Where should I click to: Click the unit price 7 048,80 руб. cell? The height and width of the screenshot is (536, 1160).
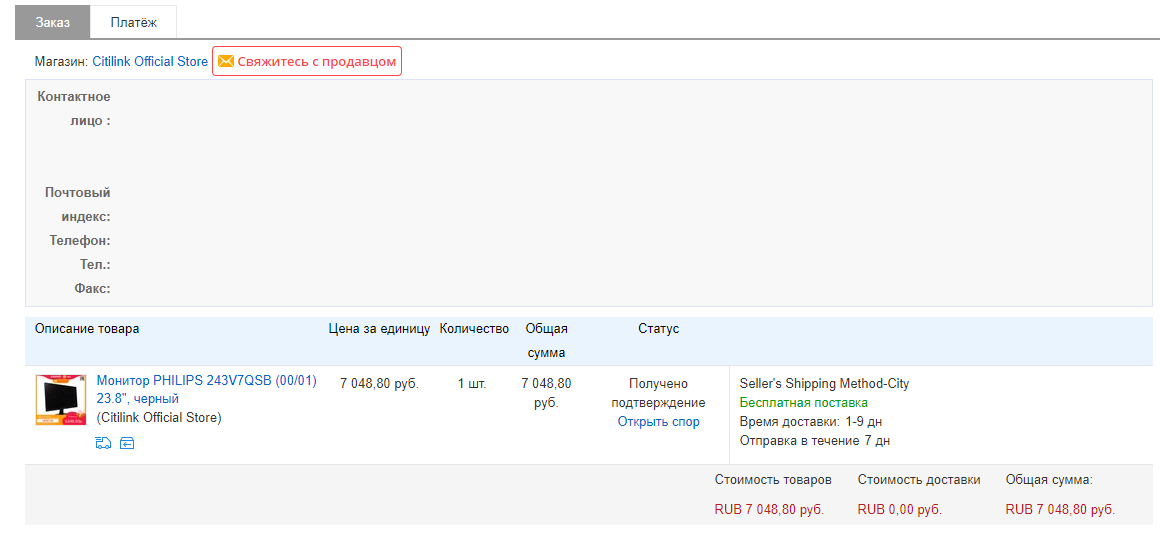click(380, 384)
